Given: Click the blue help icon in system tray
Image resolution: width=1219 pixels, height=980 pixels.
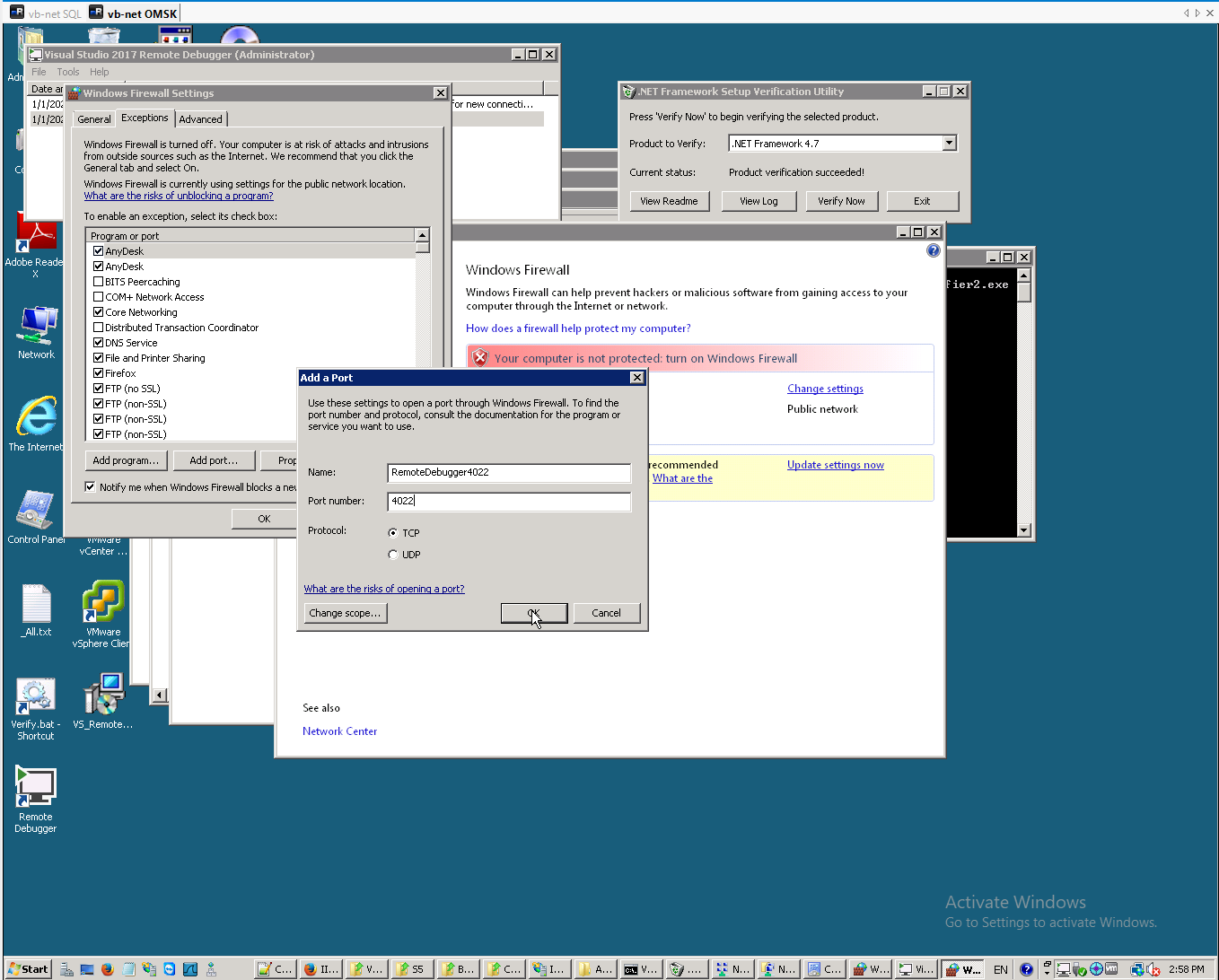Looking at the screenshot, I should click(1026, 969).
